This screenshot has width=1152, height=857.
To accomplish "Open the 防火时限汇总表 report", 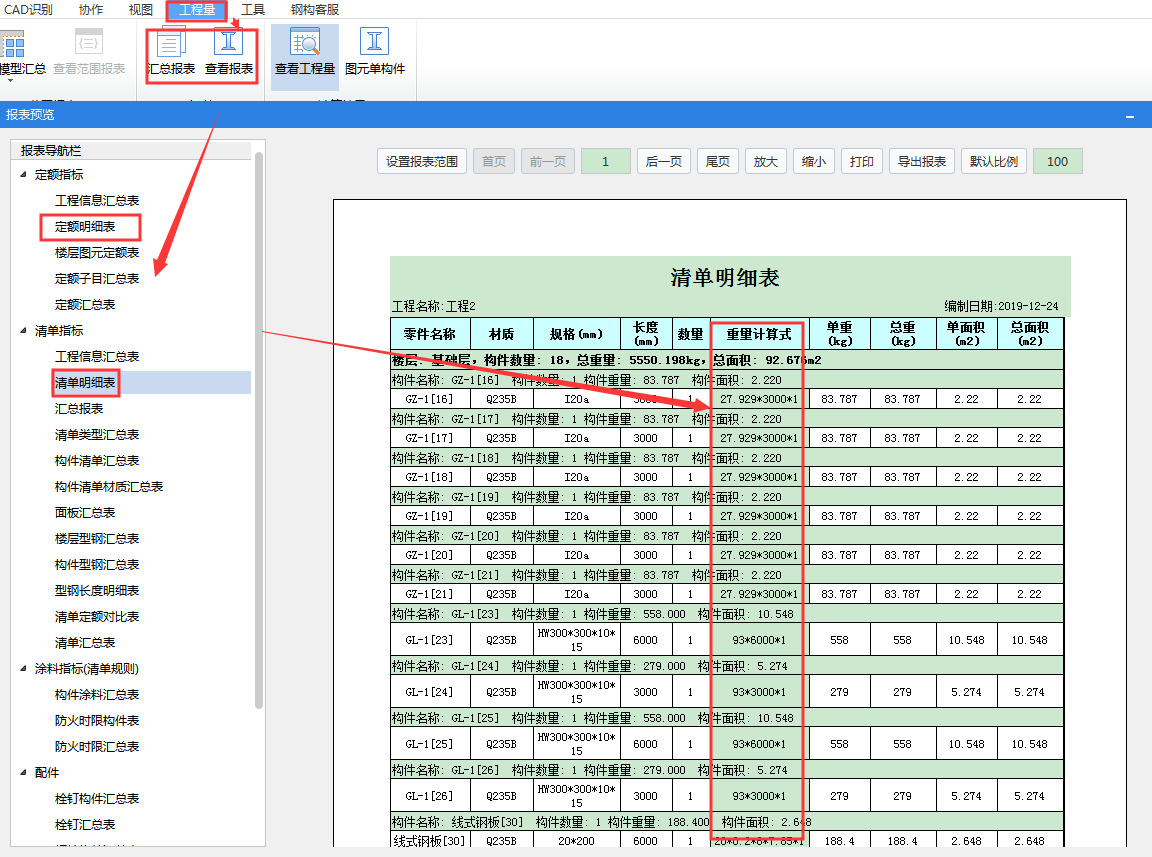I will [x=97, y=747].
